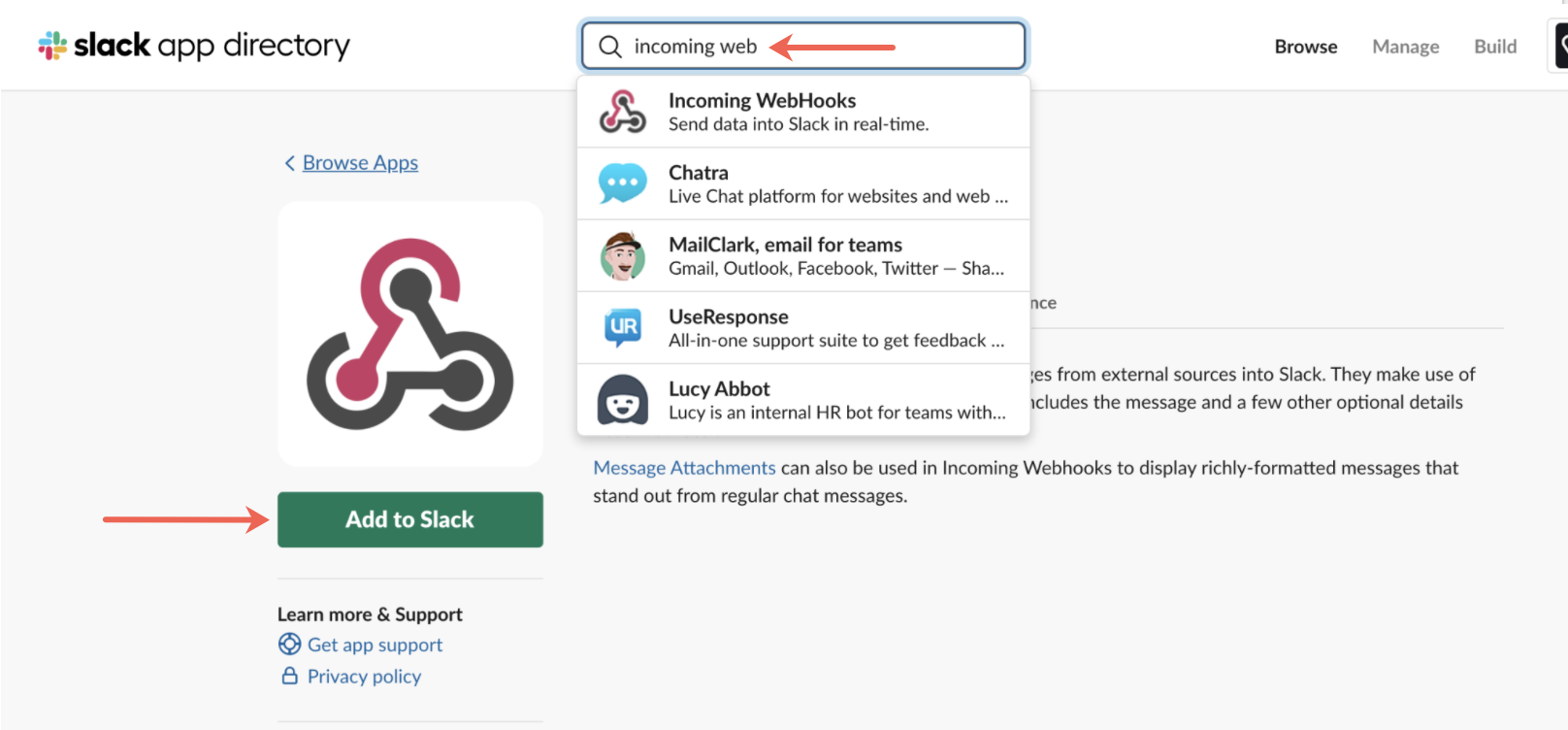The image size is (1568, 730).
Task: Select the Lucy Abbot search suggestion
Action: pos(803,400)
